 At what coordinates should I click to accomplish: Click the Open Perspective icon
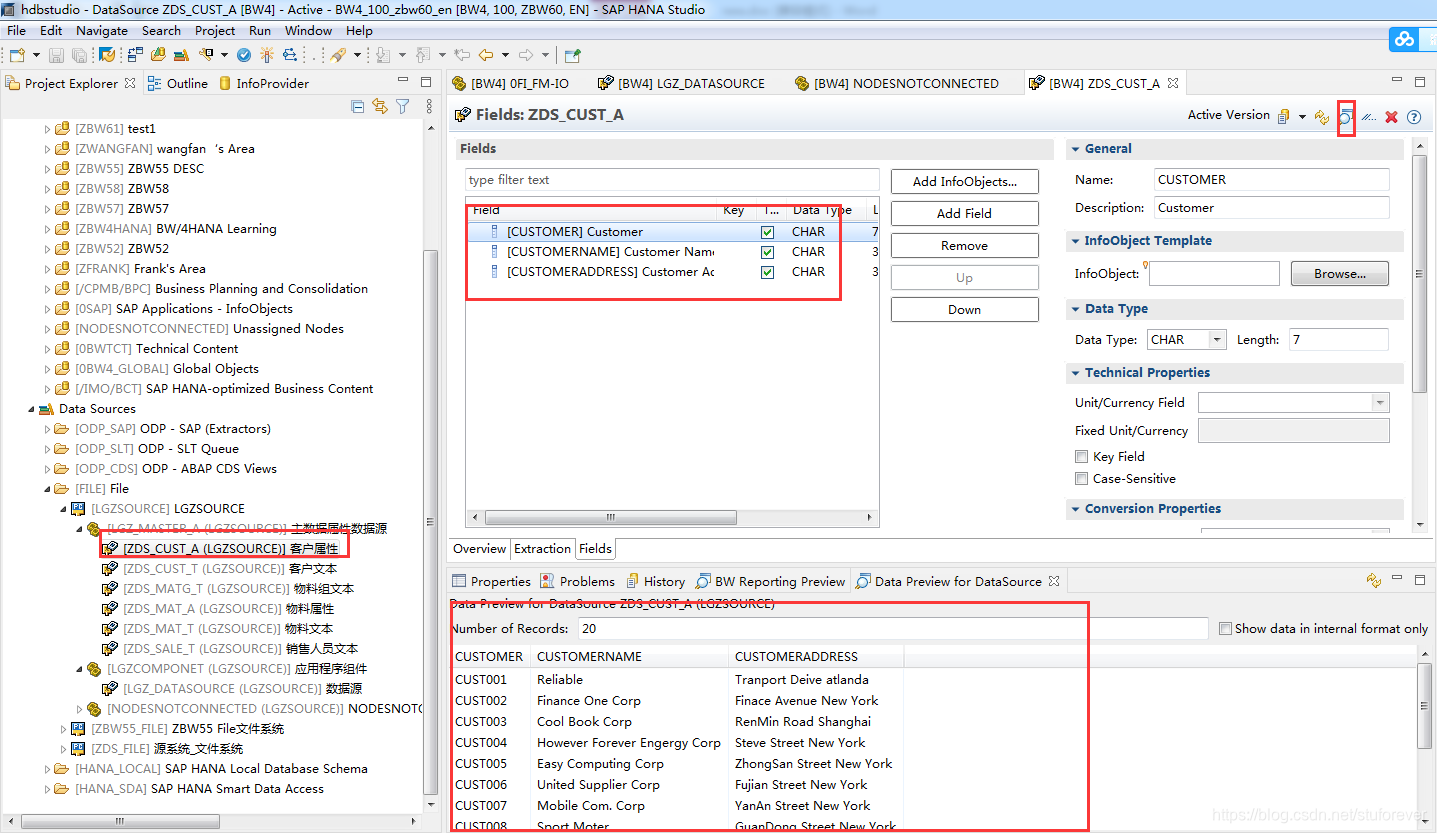(572, 55)
